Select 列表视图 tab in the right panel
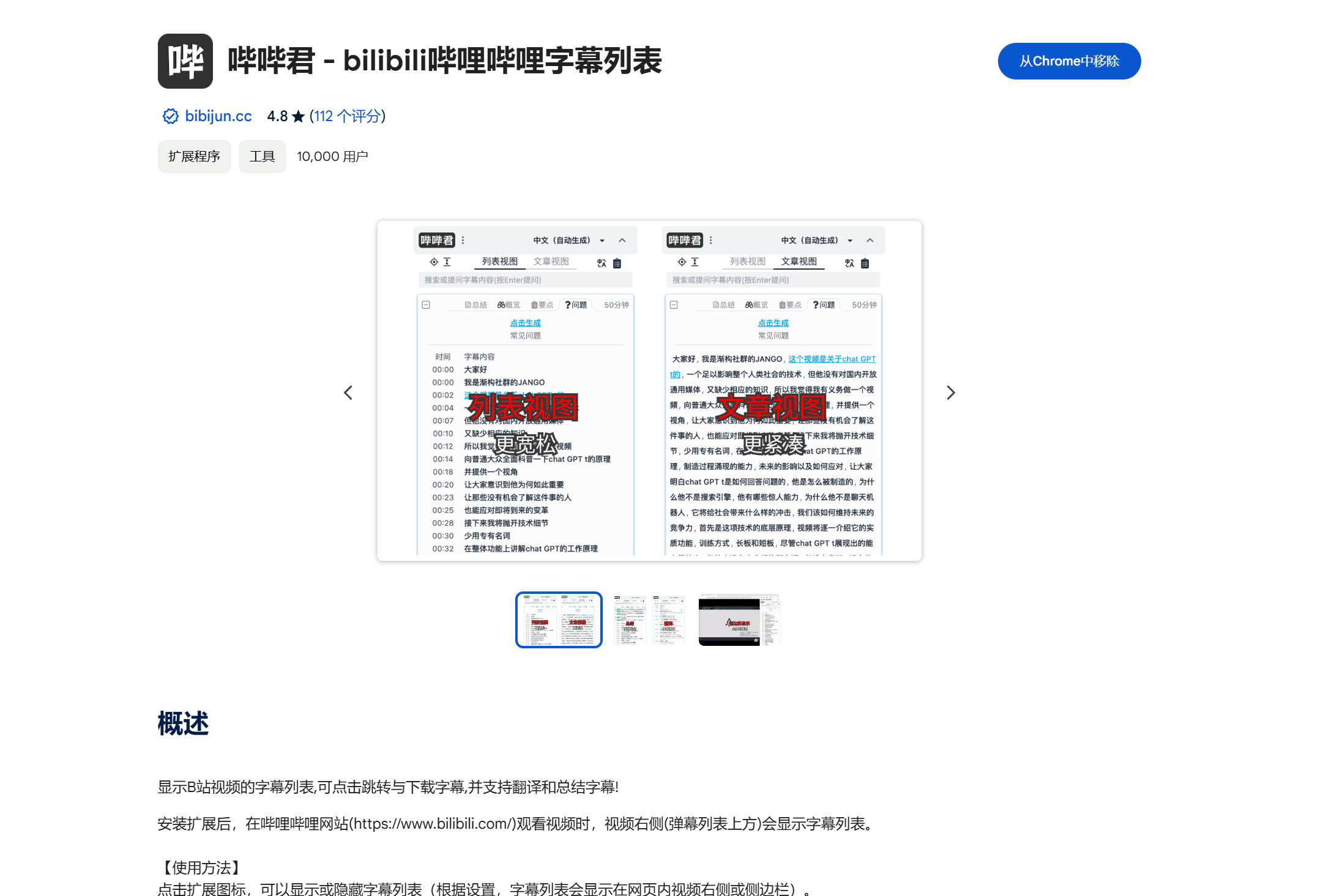1326x896 pixels. pos(747,261)
